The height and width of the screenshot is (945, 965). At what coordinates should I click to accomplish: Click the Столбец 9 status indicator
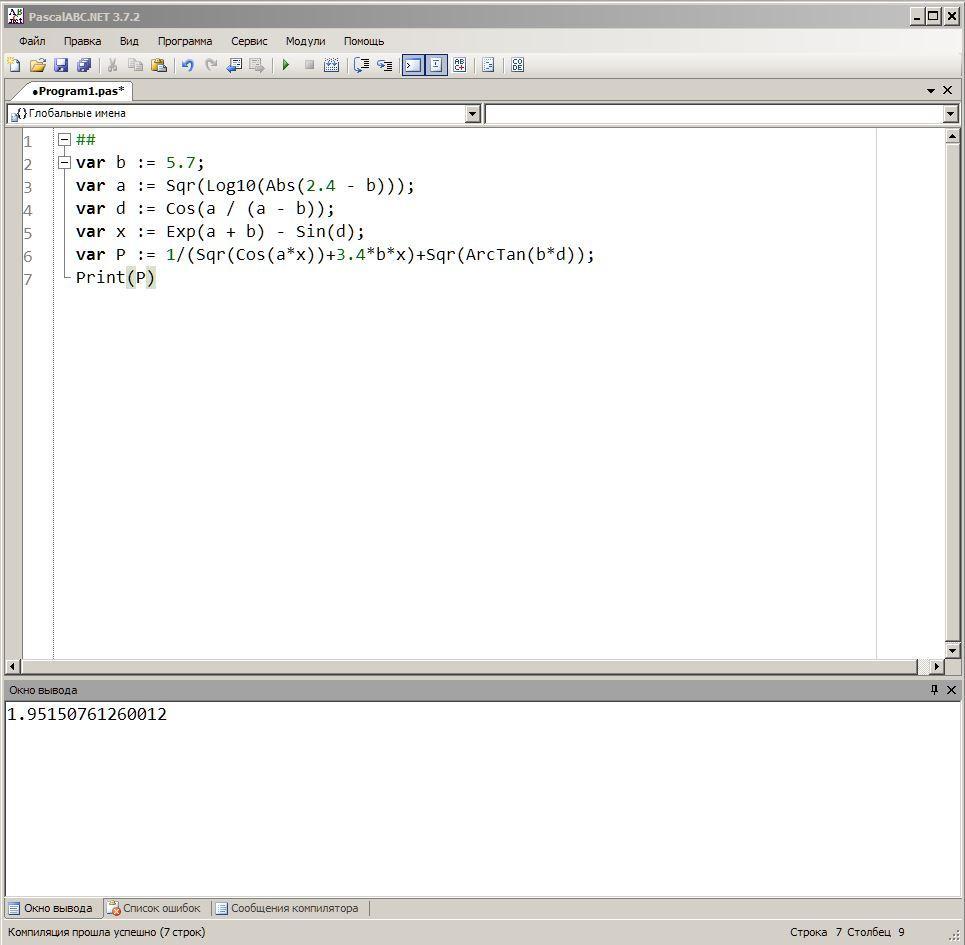[x=876, y=932]
